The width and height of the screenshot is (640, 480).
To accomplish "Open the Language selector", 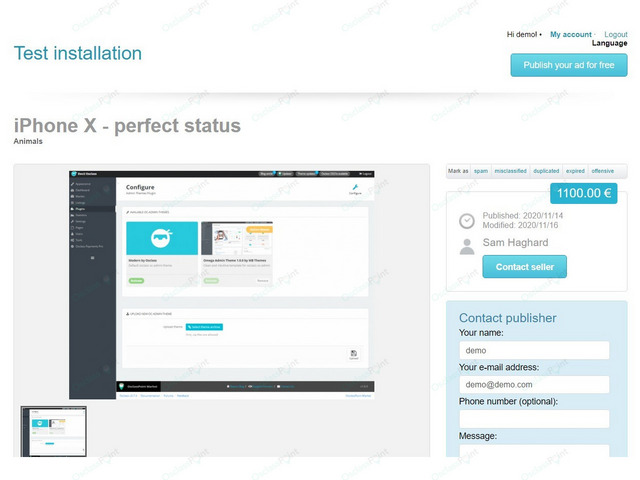I will (609, 43).
